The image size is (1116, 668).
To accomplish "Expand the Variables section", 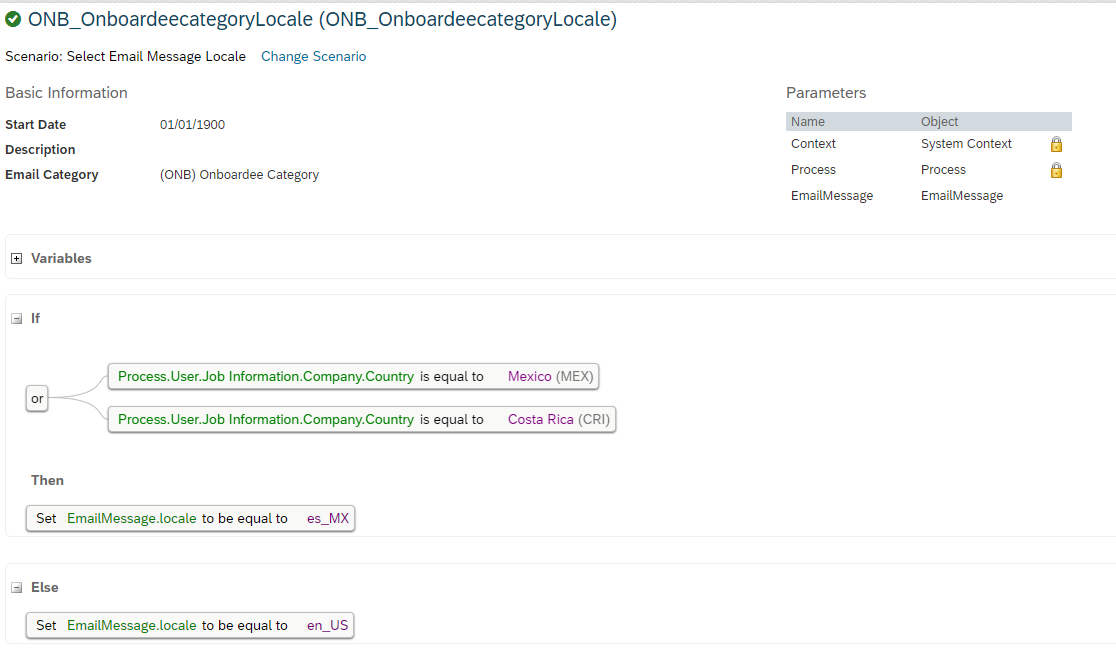I will 16,258.
